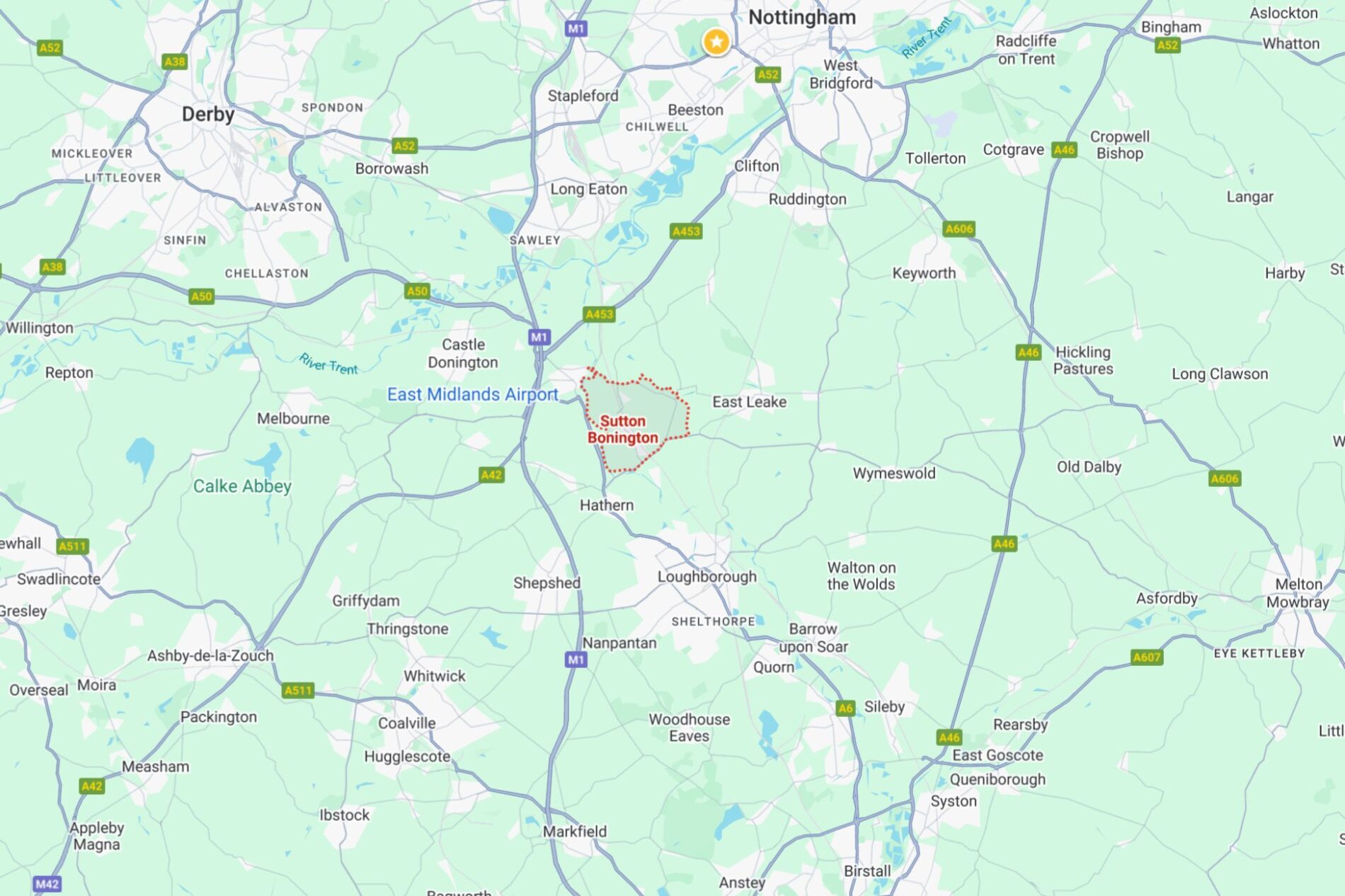1345x896 pixels.
Task: Select the Nottingham city label
Action: pos(802,17)
